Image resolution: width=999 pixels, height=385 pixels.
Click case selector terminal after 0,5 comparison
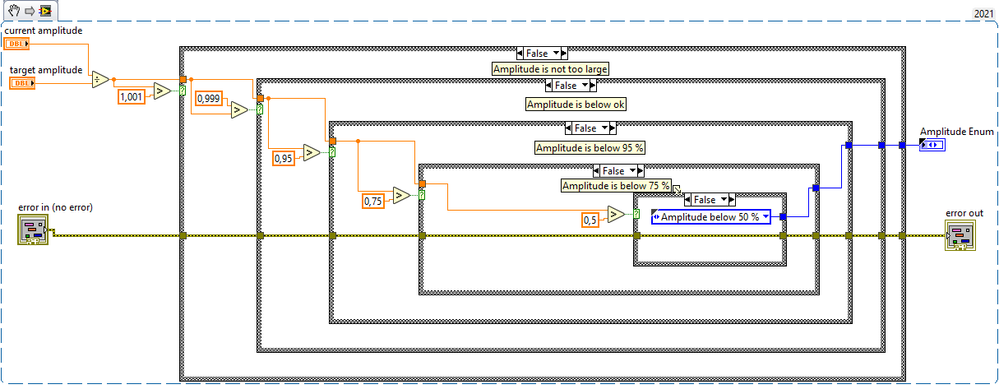click(636, 215)
